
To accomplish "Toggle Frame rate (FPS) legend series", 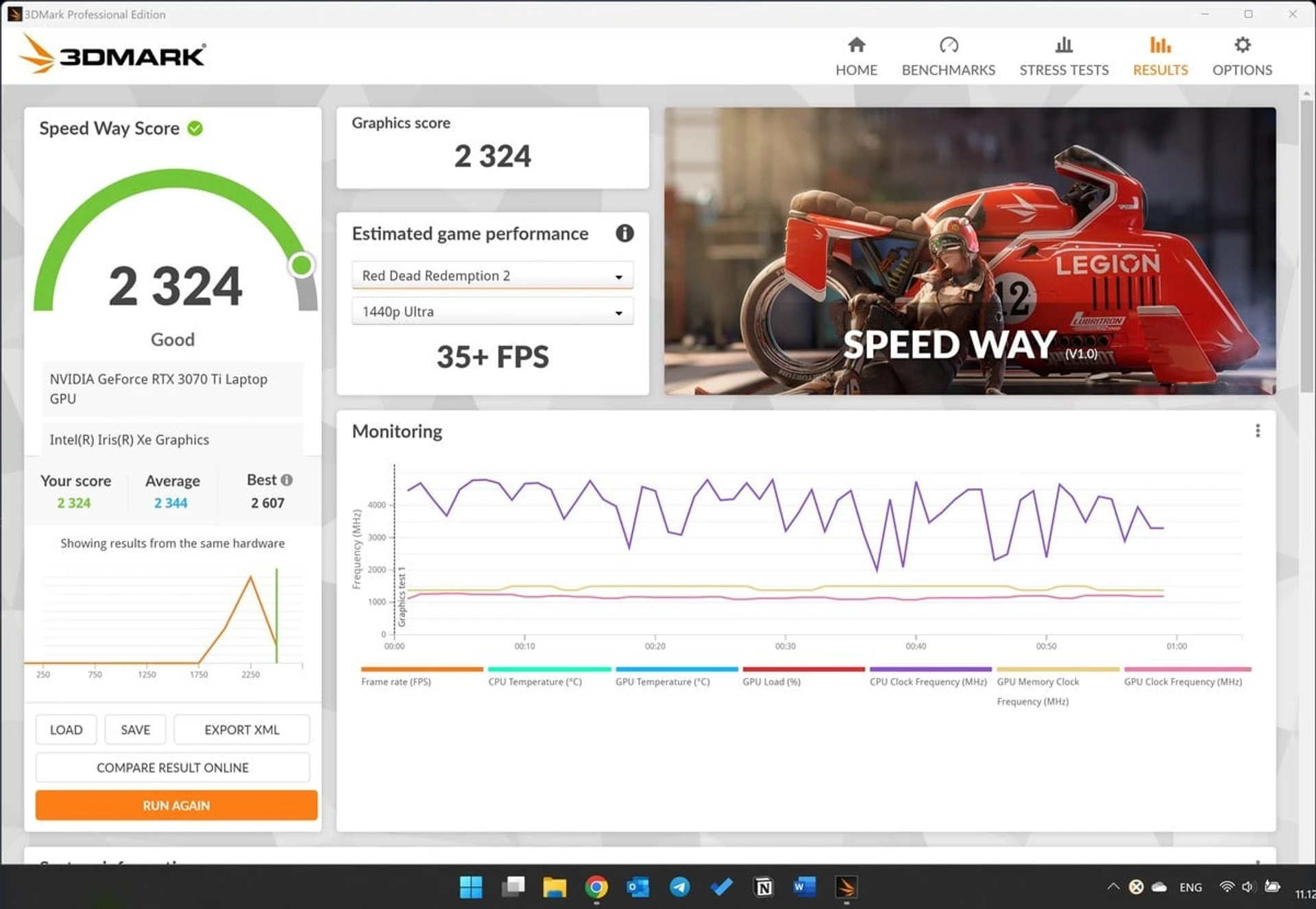I will [x=422, y=676].
